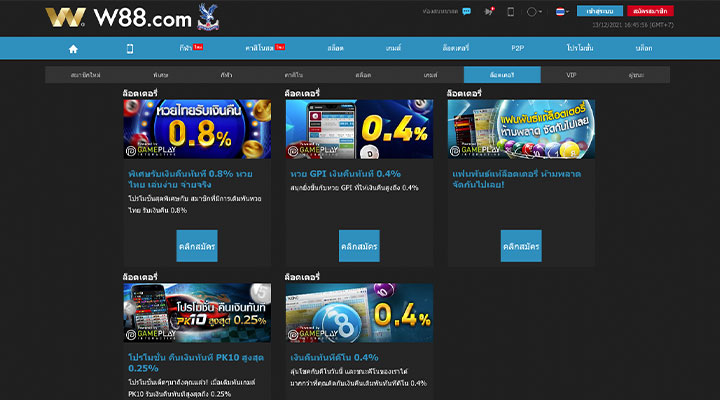This screenshot has height=400, width=720.
Task: Select the VIP promotion tab
Action: click(x=571, y=75)
